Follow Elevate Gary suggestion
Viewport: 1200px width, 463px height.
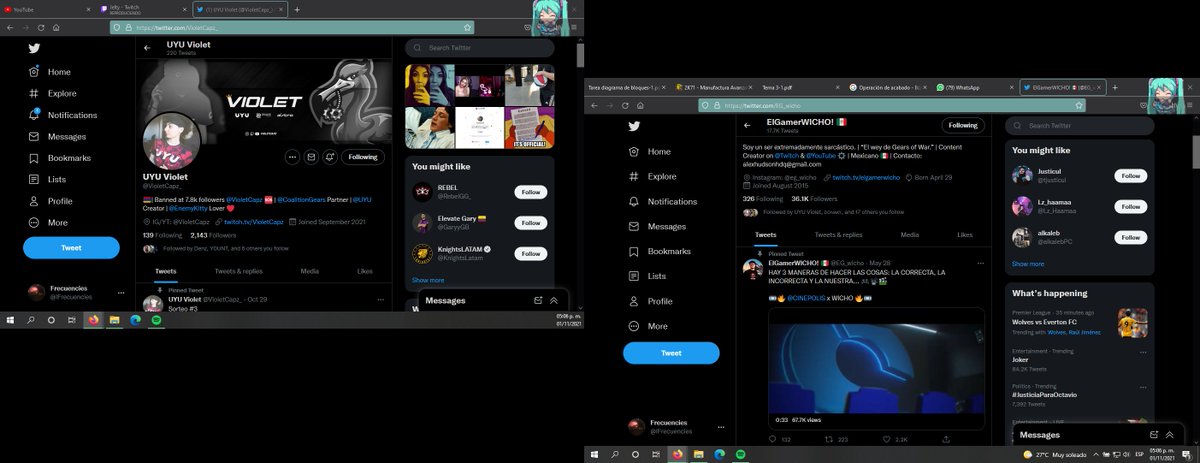point(530,223)
